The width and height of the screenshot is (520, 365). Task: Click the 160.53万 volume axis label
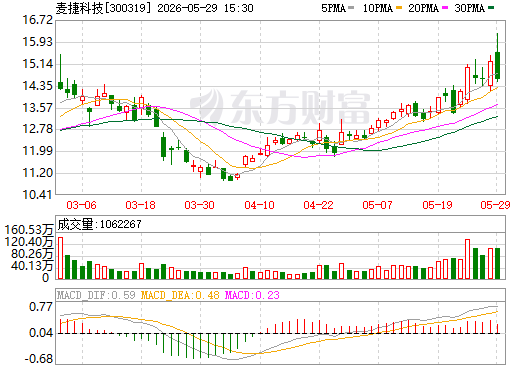(29, 230)
